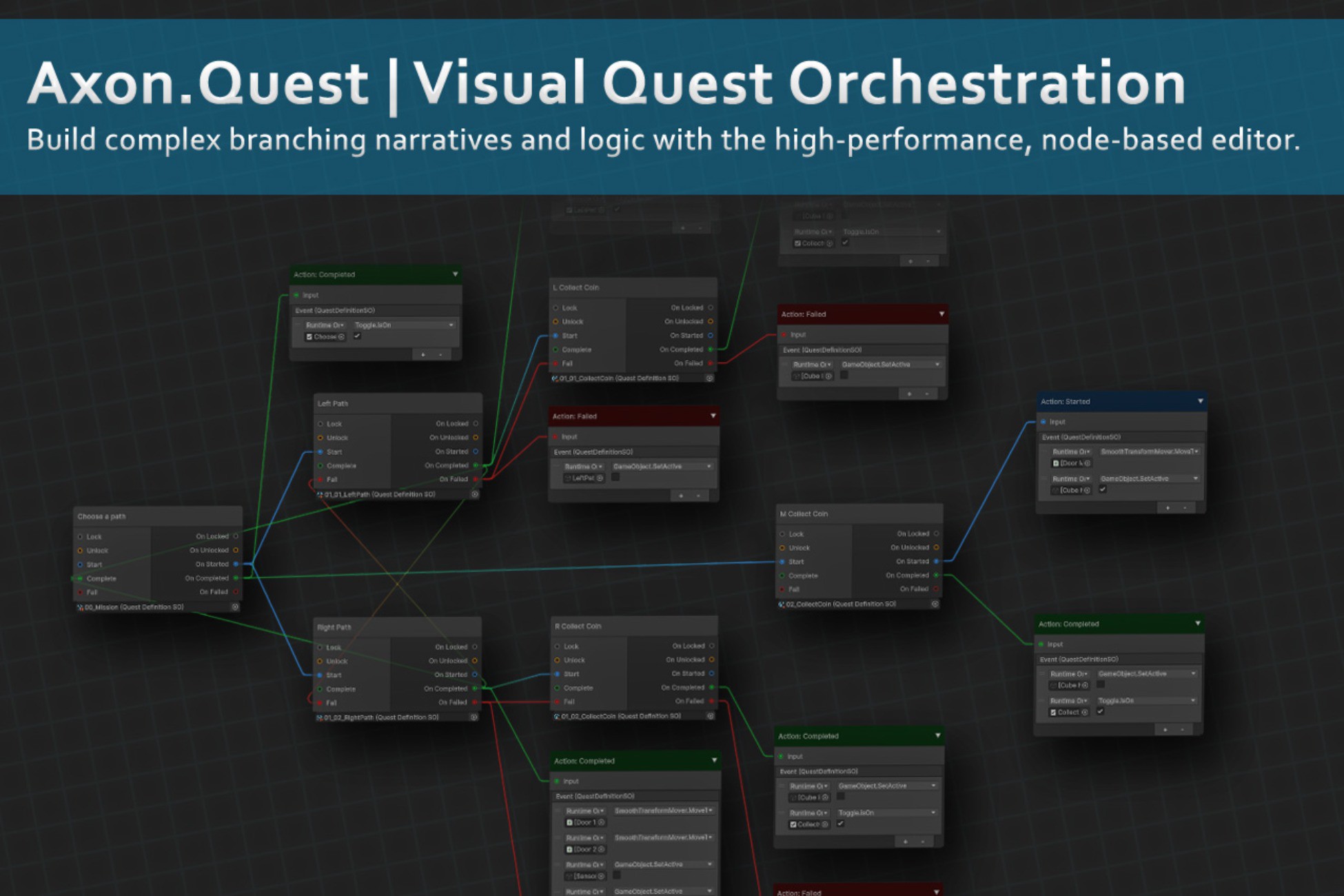Click the Start input port on R Collect Coin
Viewport: 1344px width, 896px height.
pos(558,674)
